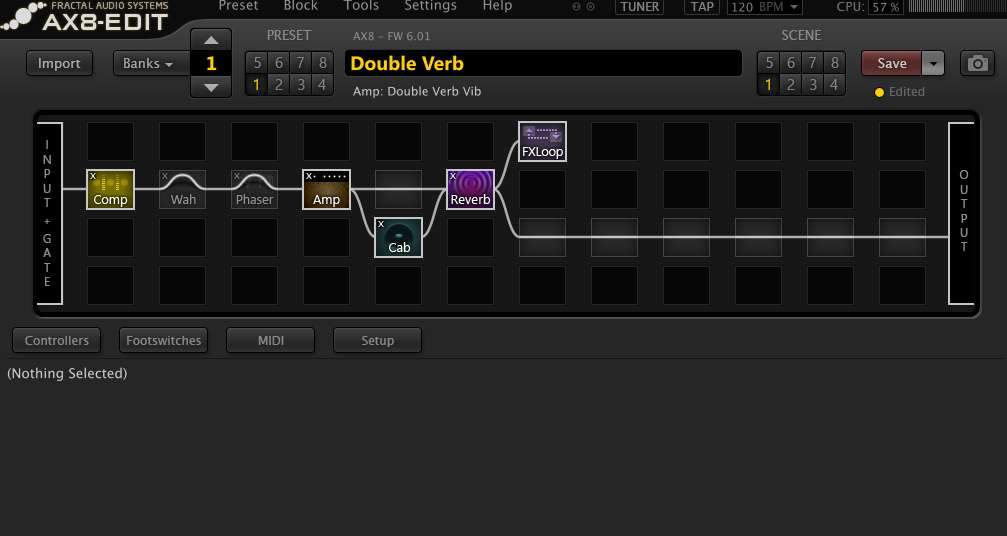Image resolution: width=1007 pixels, height=536 pixels.
Task: Click the Save button
Action: [x=891, y=64]
